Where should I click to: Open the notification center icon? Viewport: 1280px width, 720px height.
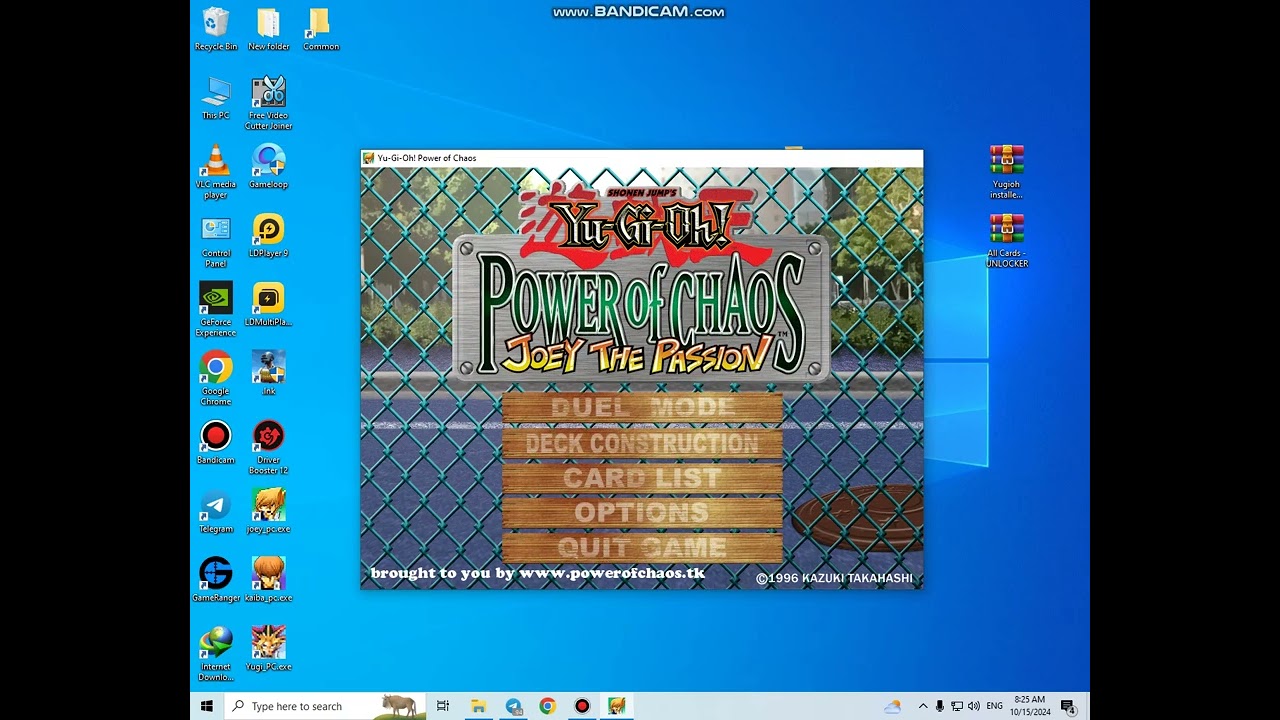pos(1068,706)
